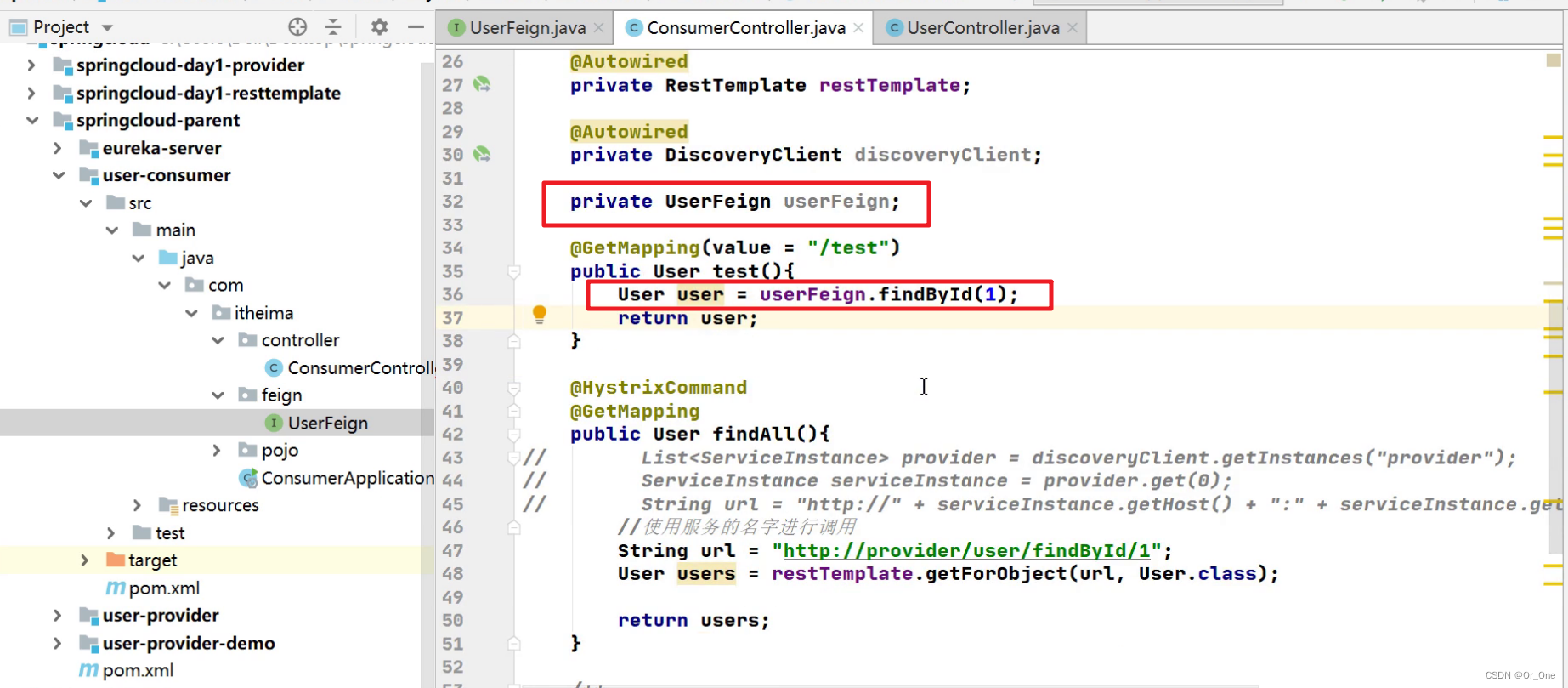Collapse the src folder
Image resolution: width=1568 pixels, height=688 pixels.
(85, 202)
